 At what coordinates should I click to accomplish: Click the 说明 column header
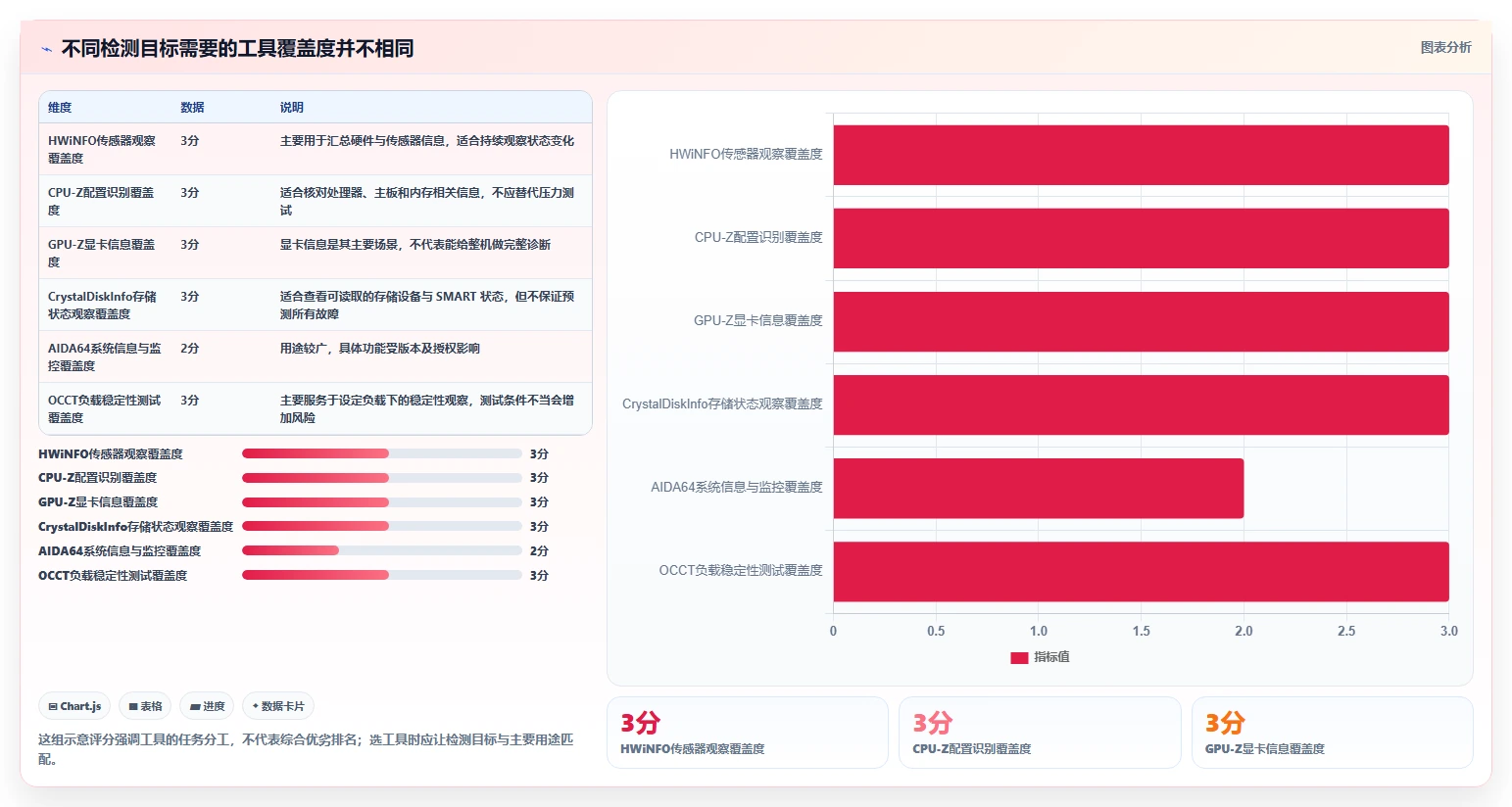[292, 108]
